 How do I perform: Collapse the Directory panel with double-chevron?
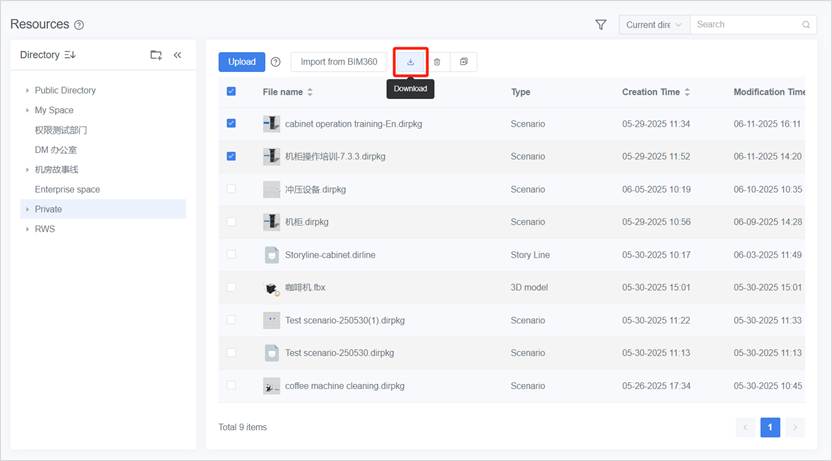[177, 55]
